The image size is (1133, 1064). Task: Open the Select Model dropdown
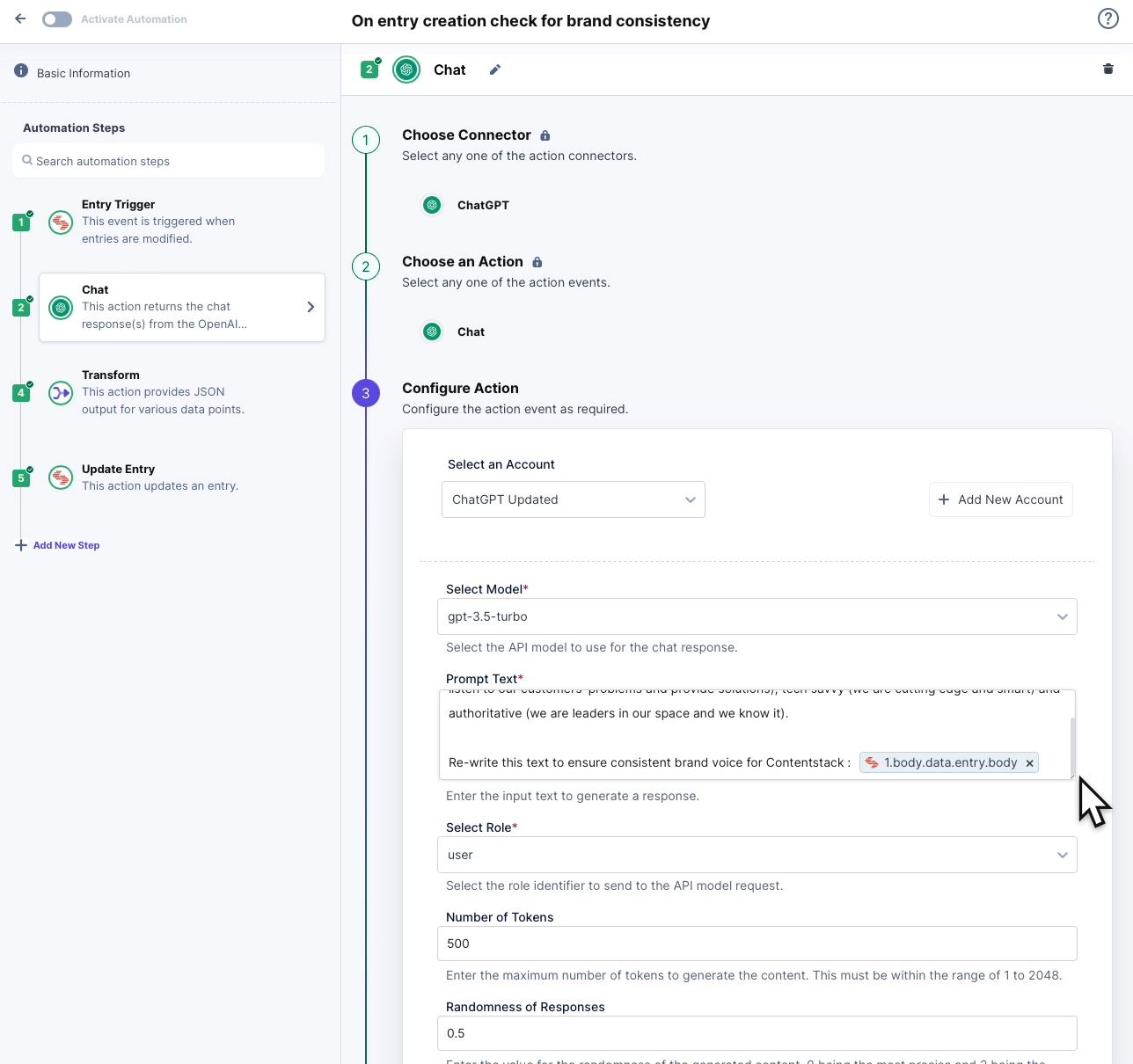click(757, 616)
